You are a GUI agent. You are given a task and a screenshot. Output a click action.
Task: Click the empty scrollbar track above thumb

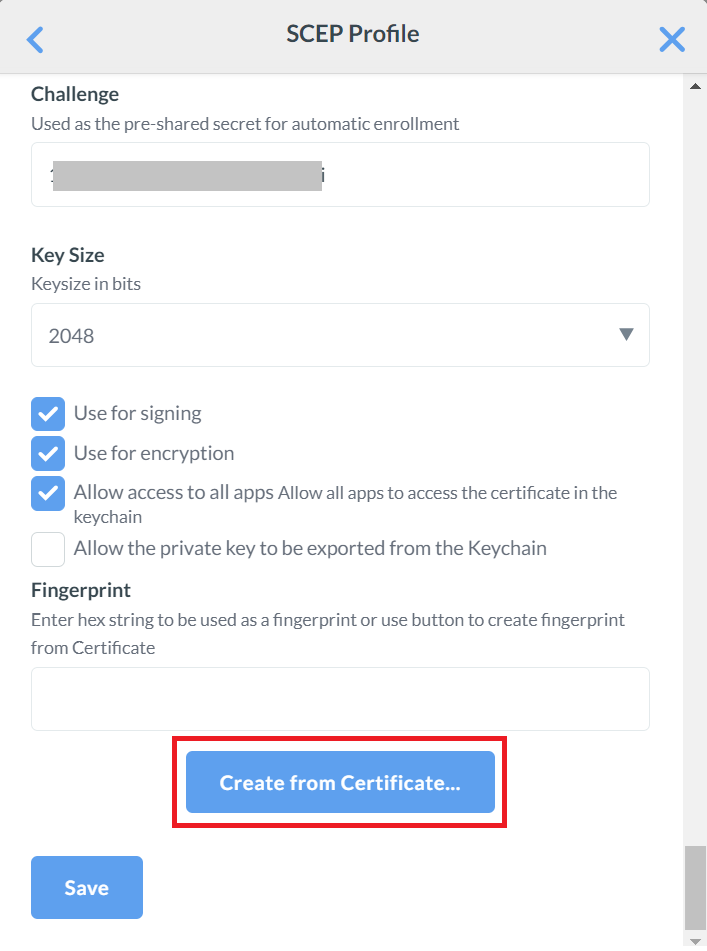695,450
